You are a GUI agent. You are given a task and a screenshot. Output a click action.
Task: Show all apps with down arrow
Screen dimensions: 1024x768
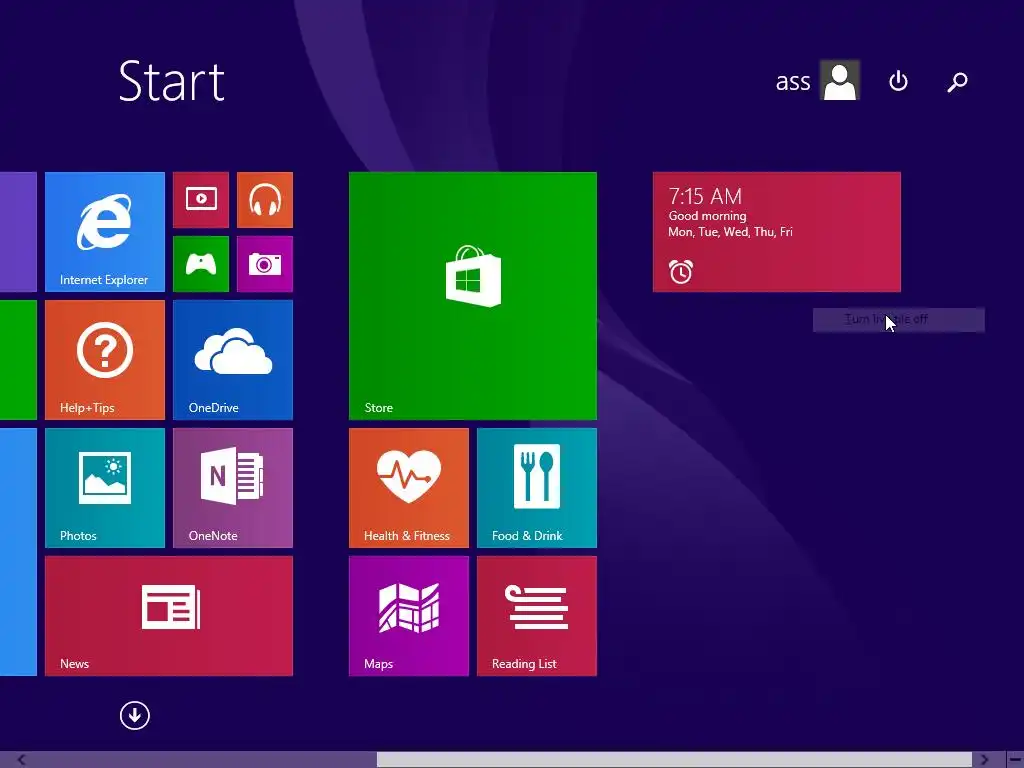[x=135, y=715]
